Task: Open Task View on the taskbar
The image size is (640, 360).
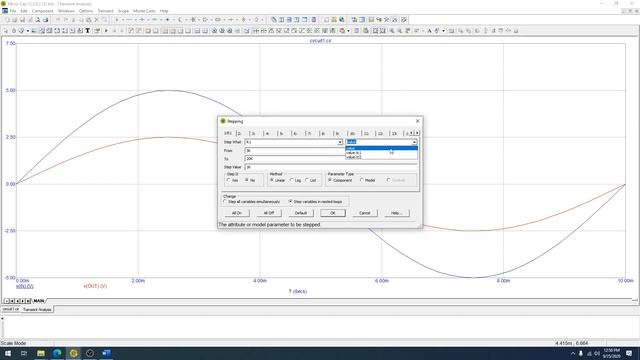Action: [x=24, y=353]
